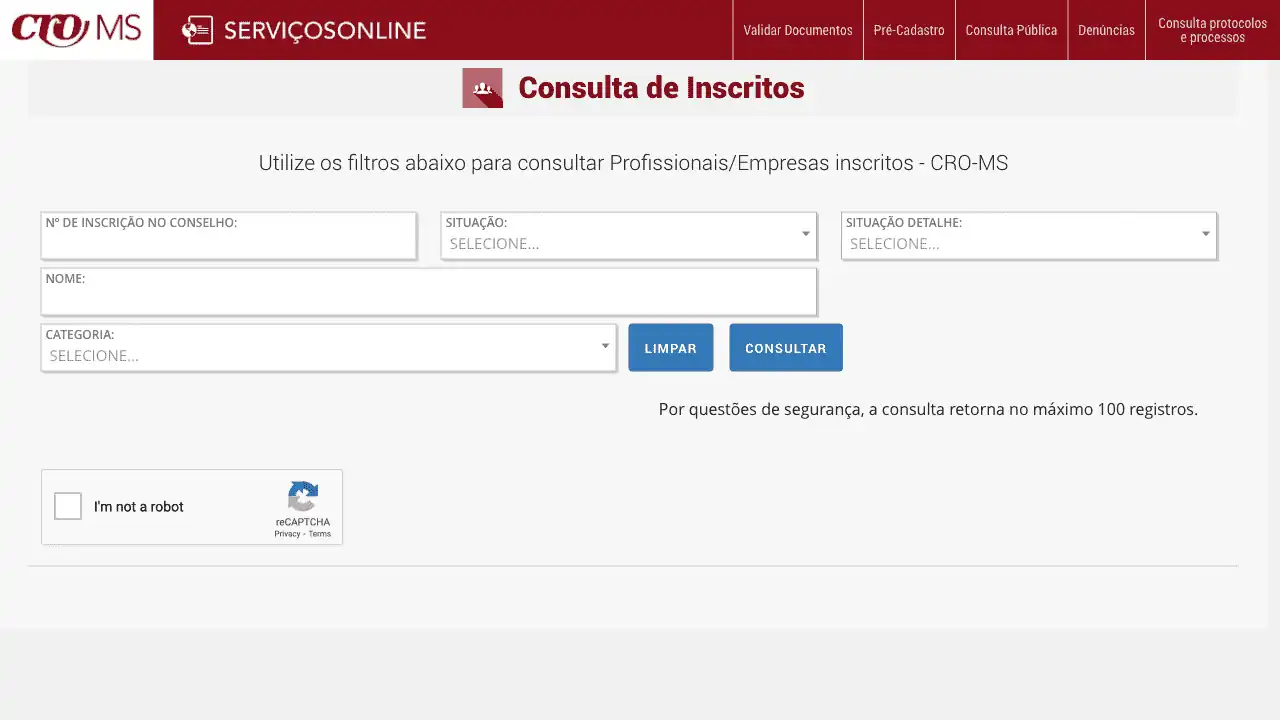Select Consulta Pública in the navigation bar
Image resolution: width=1280 pixels, height=720 pixels.
pos(1011,30)
